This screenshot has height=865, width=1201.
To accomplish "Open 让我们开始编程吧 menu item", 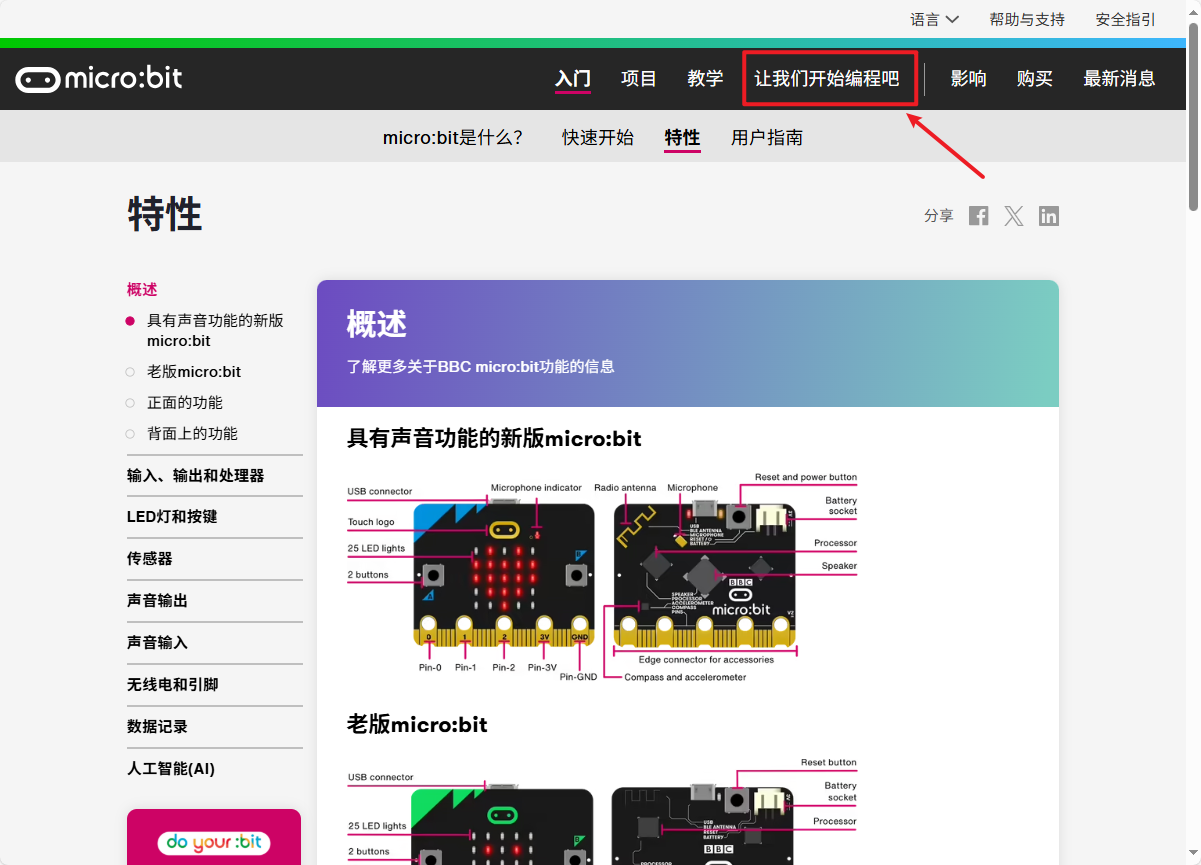I will point(827,79).
